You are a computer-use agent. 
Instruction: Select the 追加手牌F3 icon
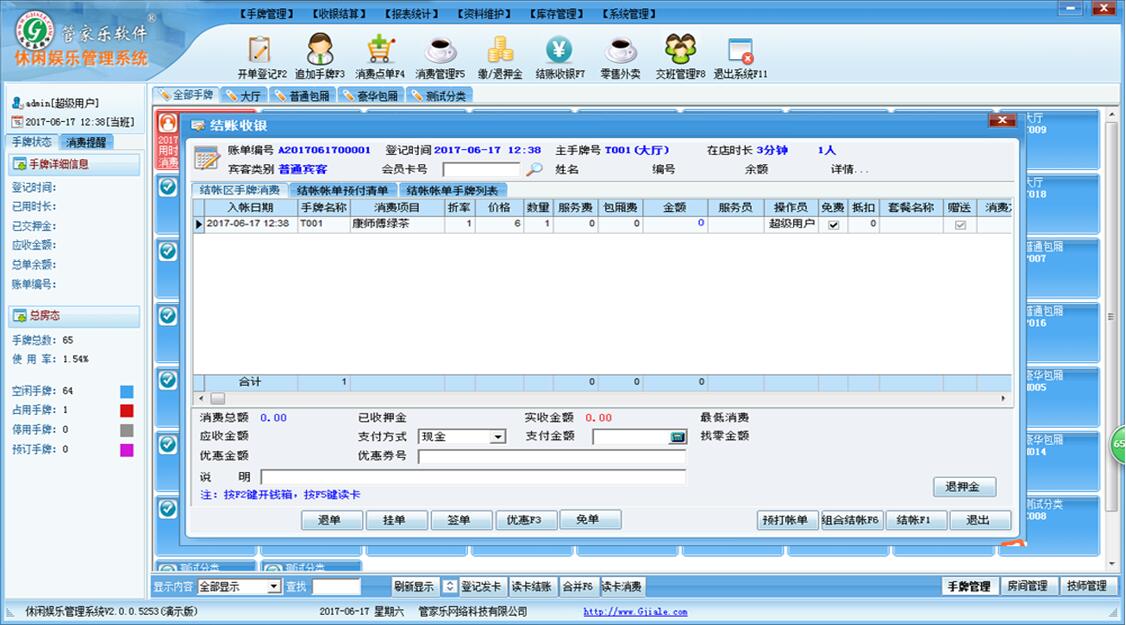(x=320, y=54)
